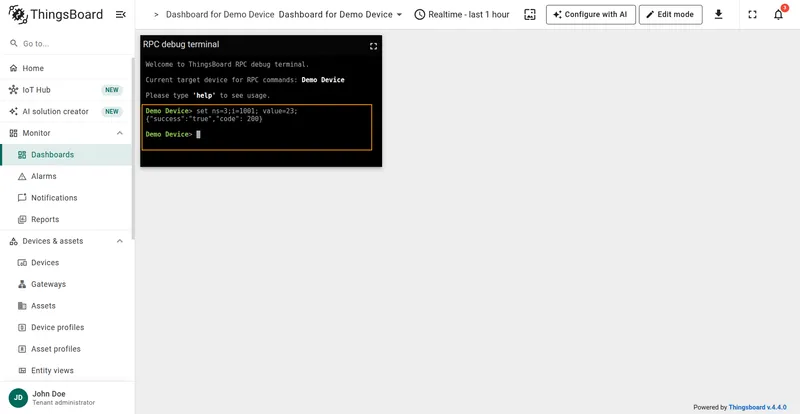Click the Gateways icon in sidebar

pos(22,284)
